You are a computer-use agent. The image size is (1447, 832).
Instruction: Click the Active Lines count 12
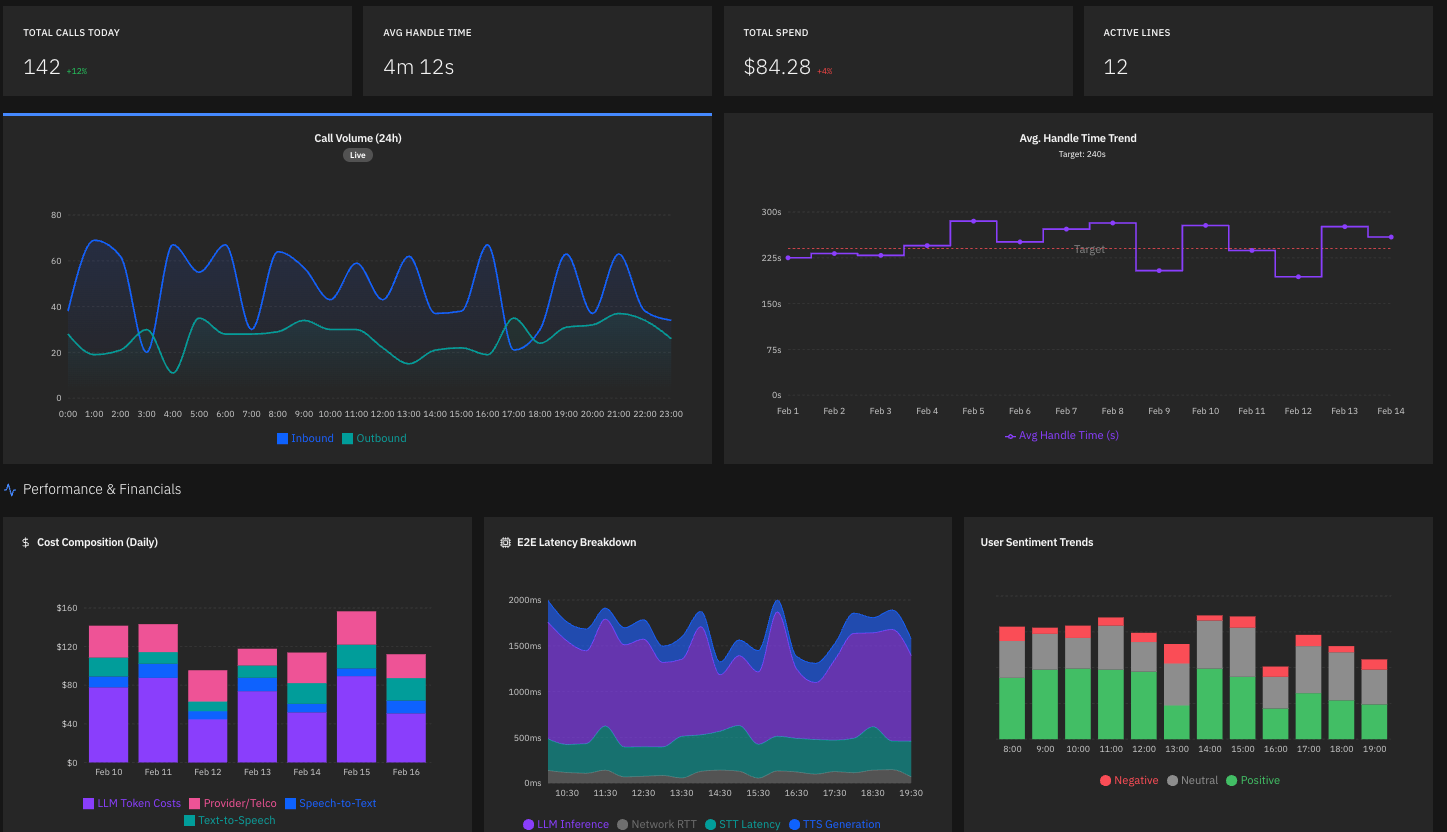tap(1116, 67)
